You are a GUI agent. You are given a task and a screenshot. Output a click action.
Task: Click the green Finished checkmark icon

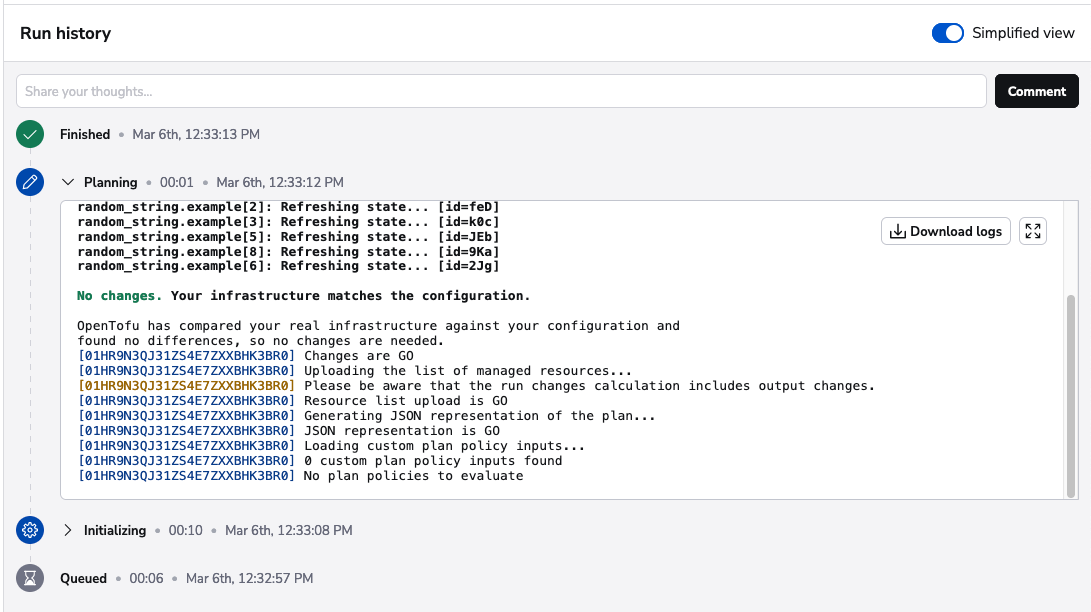tap(30, 134)
